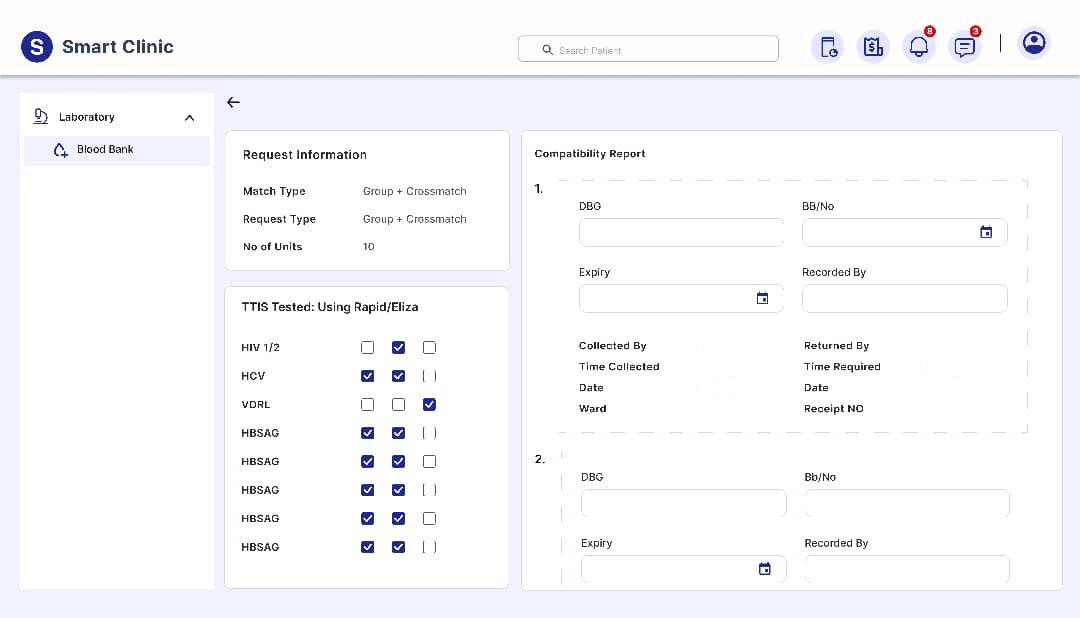Uncheck the third VDRL checkbox
Image resolution: width=1080 pixels, height=618 pixels.
point(429,404)
